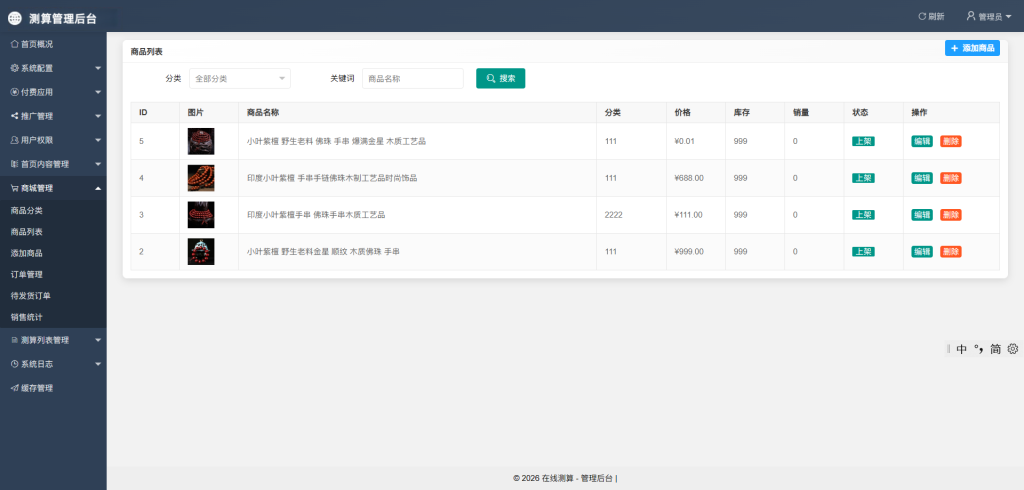This screenshot has height=490, width=1024.
Task: Click the home icon beside 首页概况
Action: (14, 44)
